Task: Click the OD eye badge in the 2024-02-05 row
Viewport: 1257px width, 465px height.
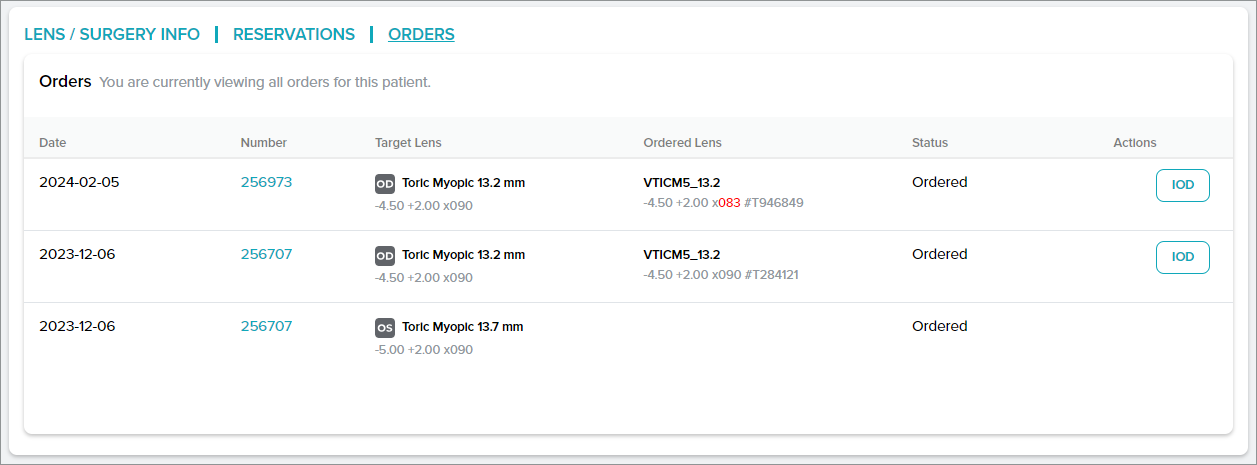Action: [x=385, y=184]
